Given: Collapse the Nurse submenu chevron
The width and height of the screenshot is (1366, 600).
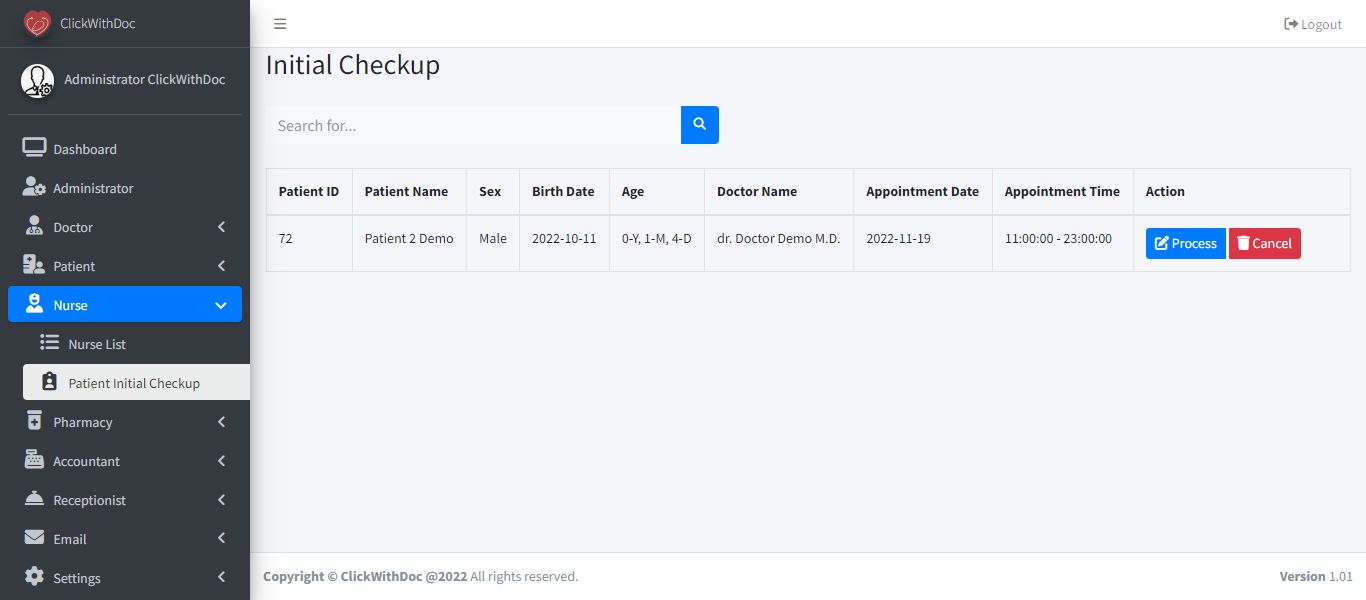Looking at the screenshot, I should [x=221, y=305].
